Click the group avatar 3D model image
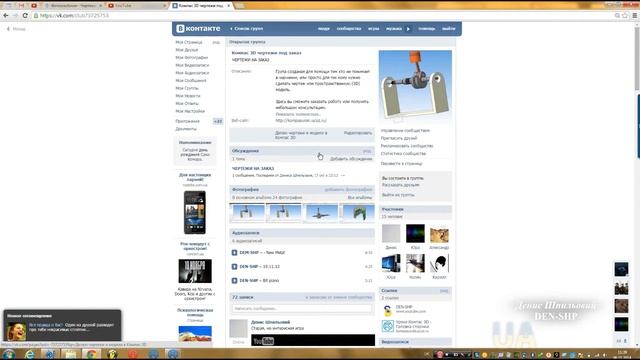The image size is (640, 360). (415, 86)
